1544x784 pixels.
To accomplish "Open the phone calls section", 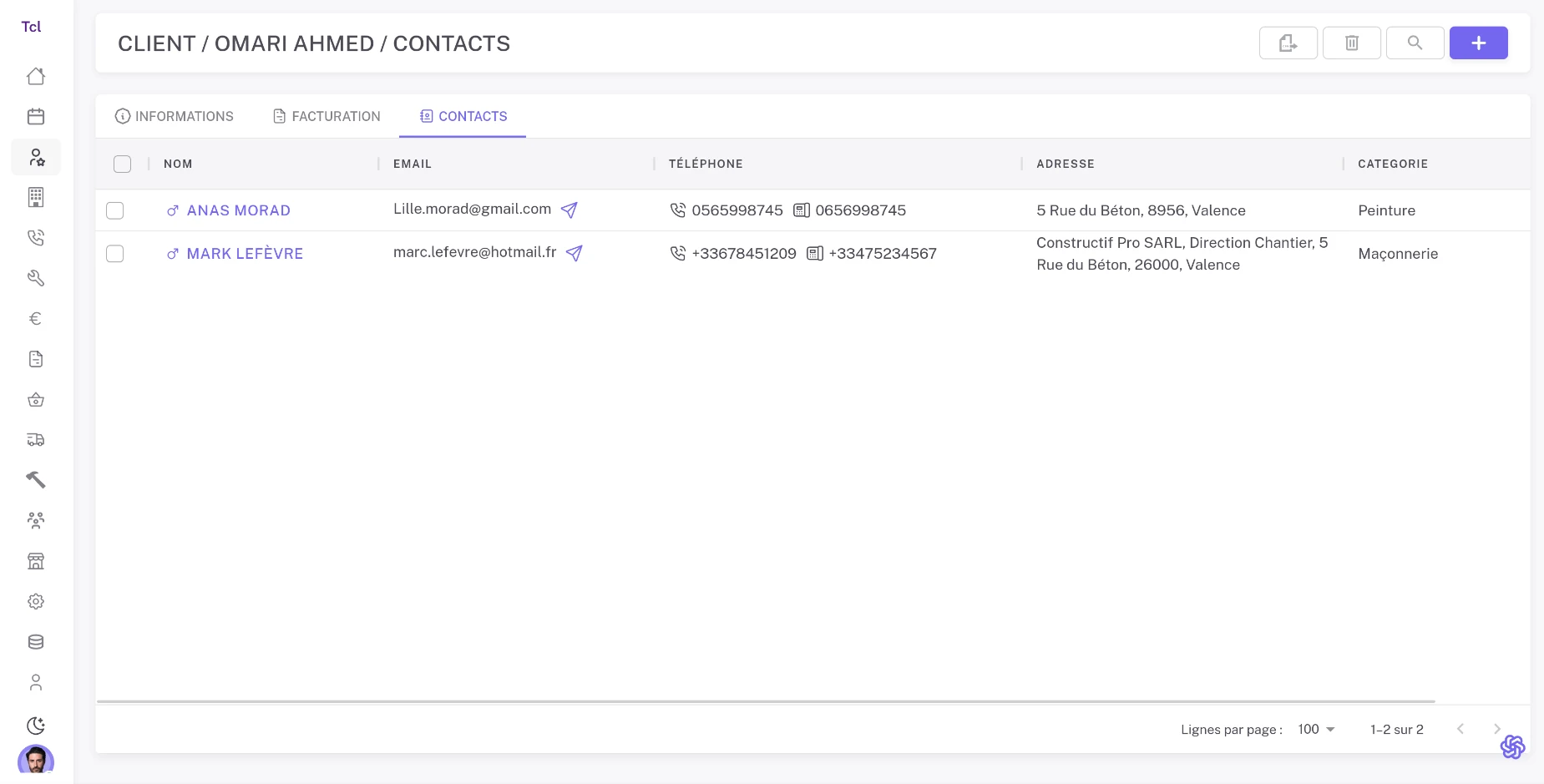I will click(x=35, y=237).
